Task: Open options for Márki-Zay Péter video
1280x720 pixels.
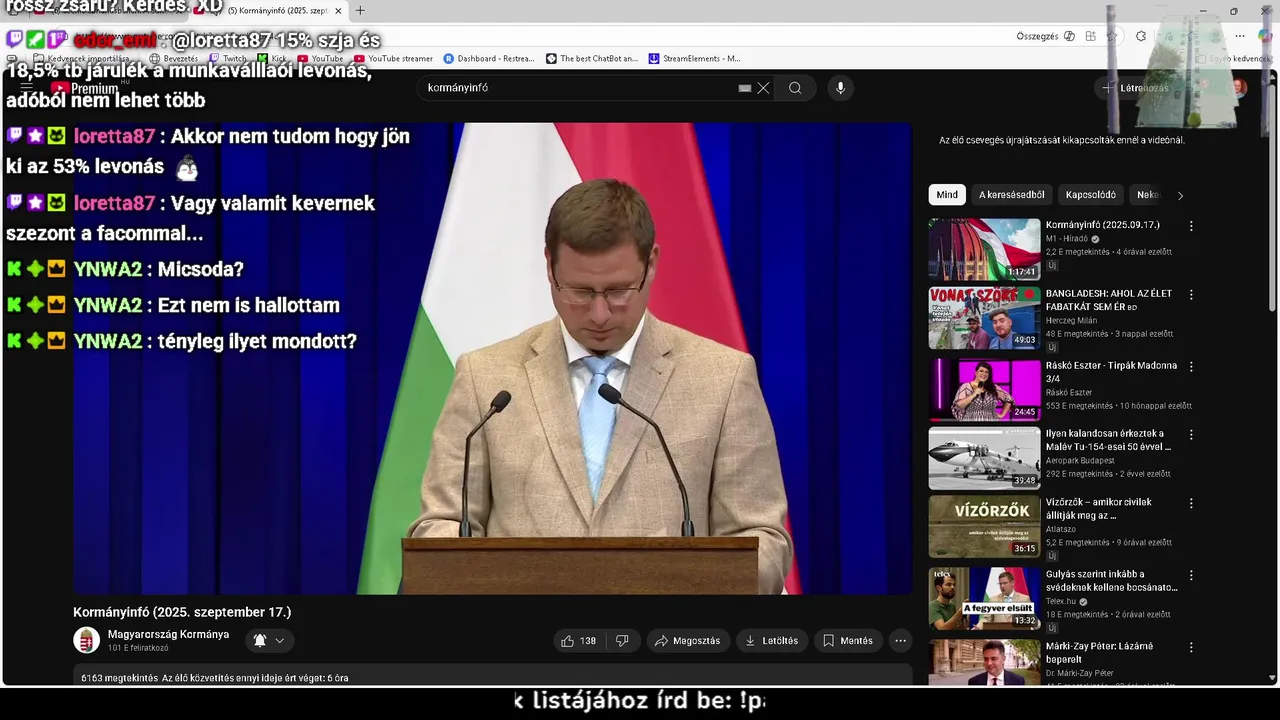Action: [1190, 647]
